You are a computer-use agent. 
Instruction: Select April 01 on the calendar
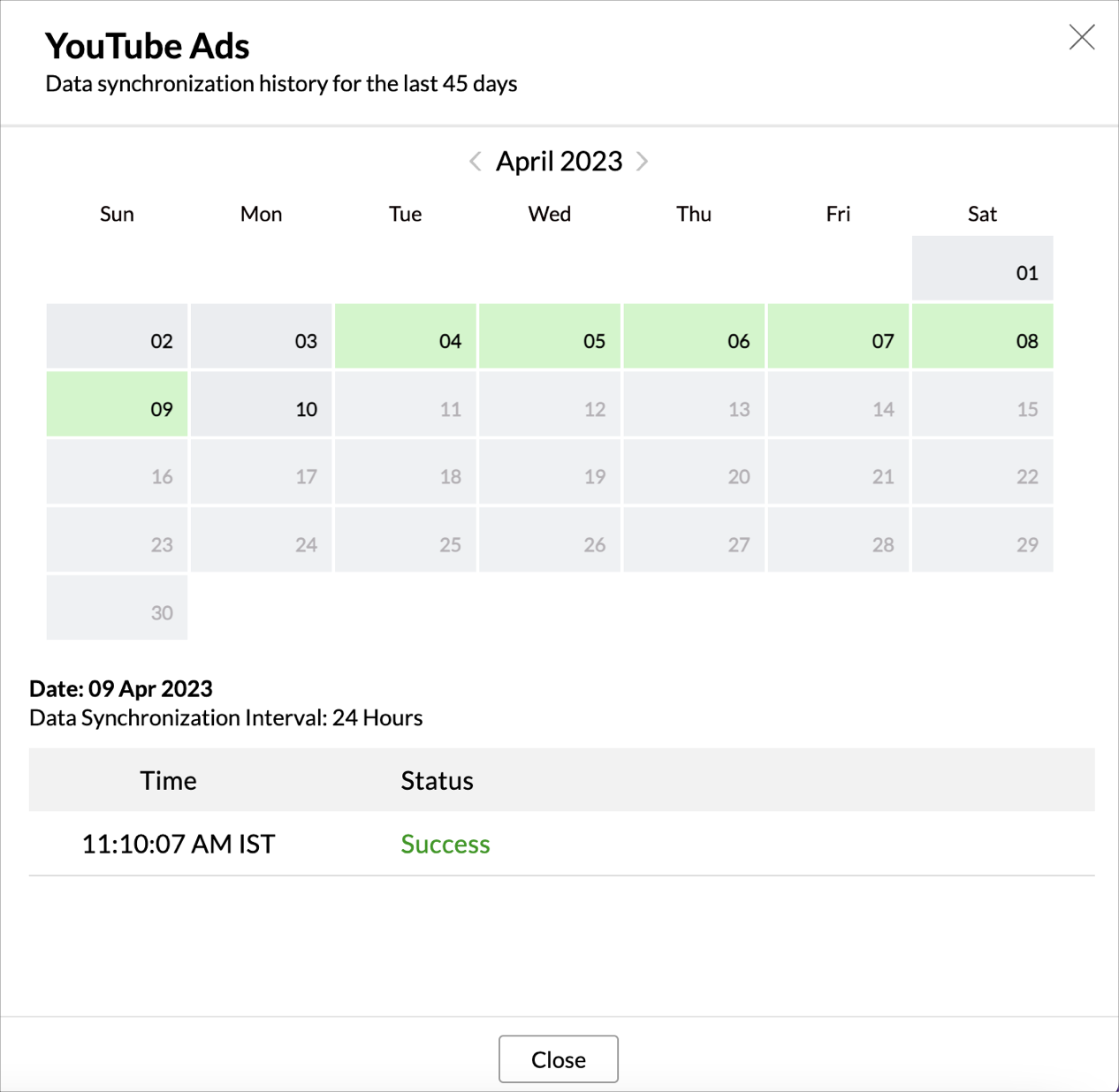[x=982, y=269]
